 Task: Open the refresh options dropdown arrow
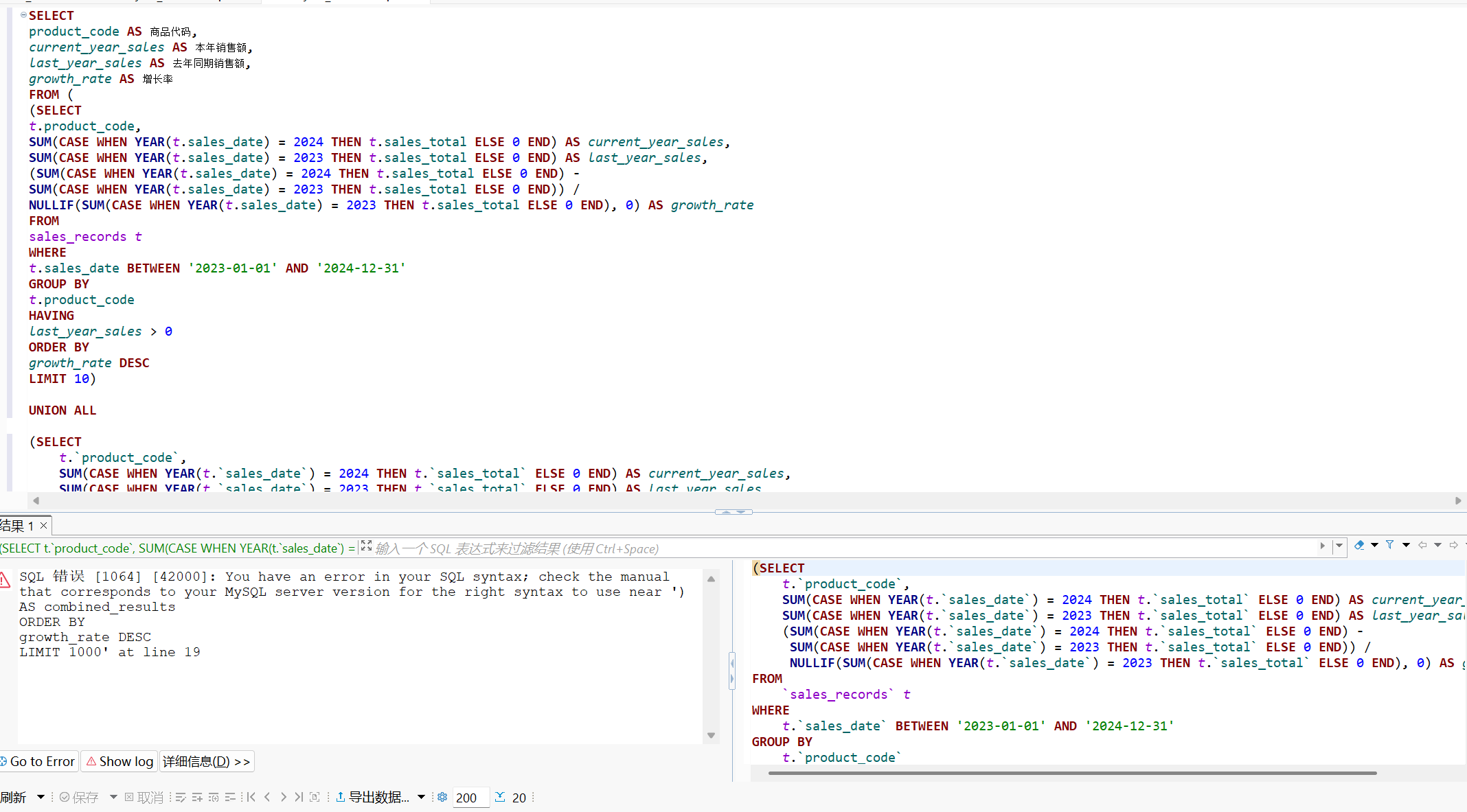41,797
